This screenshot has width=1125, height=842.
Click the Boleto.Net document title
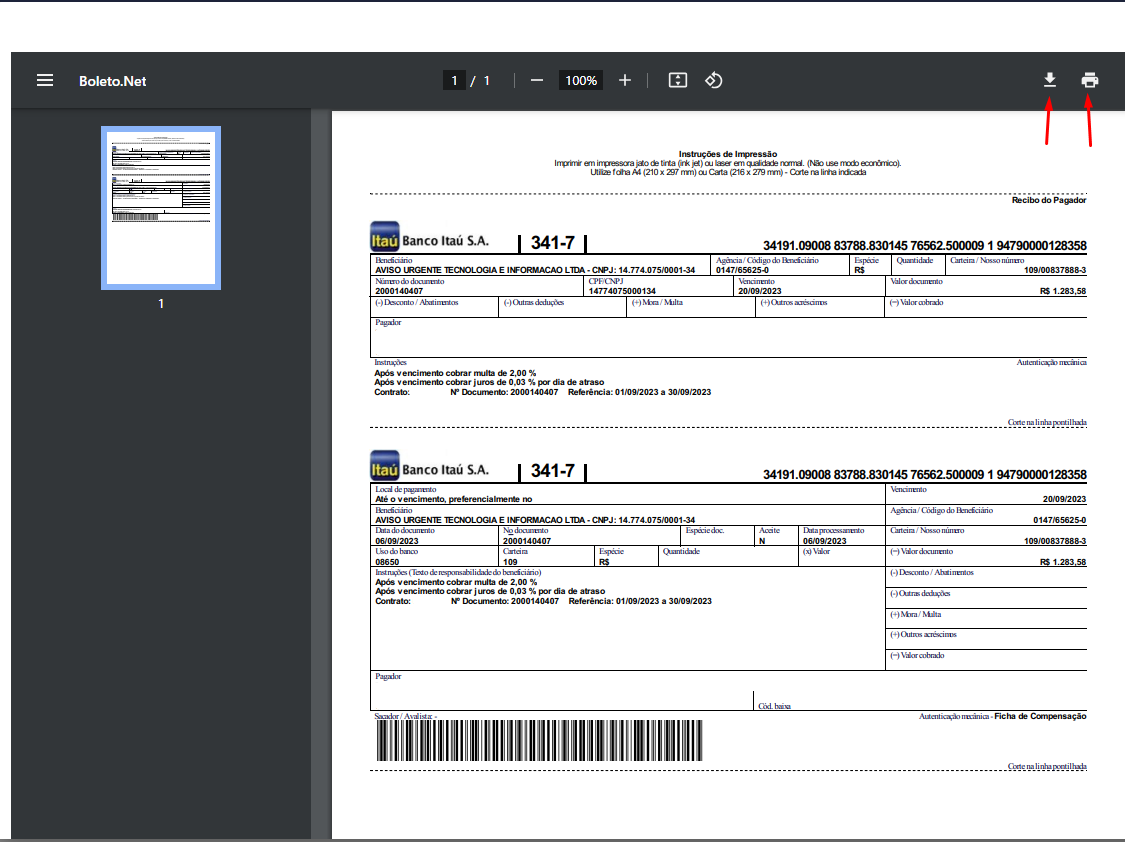(113, 81)
